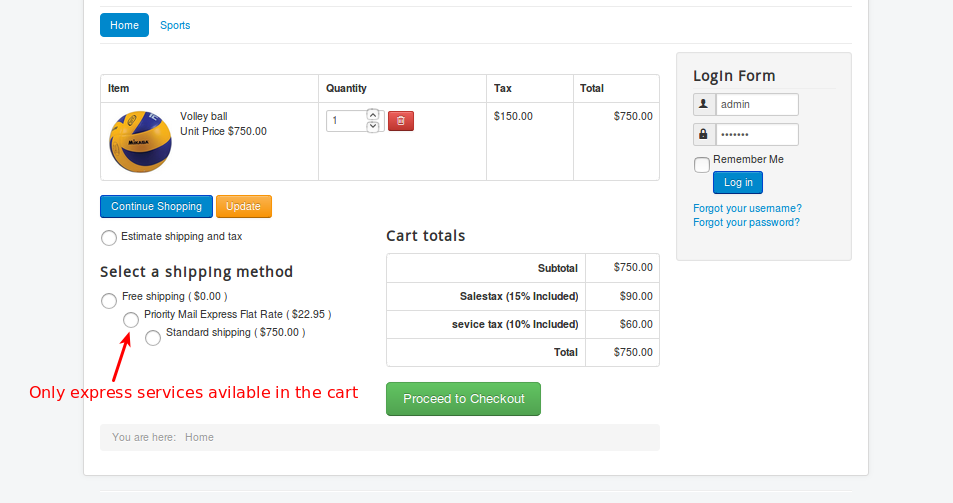Screen dimensions: 953x503
Task: Proceed to Checkout
Action: point(463,399)
